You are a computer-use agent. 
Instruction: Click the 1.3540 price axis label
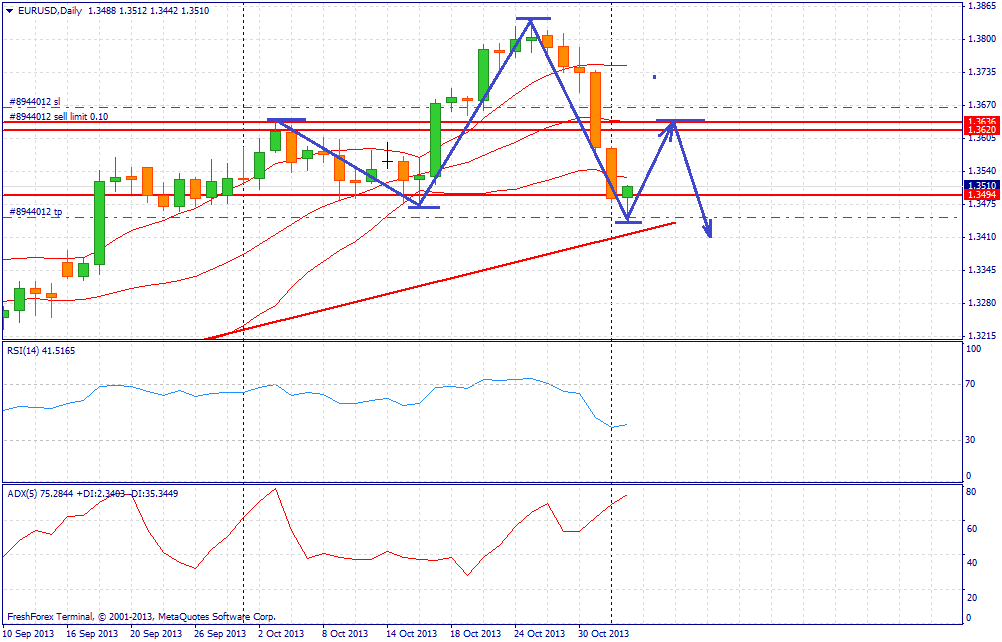[x=982, y=171]
